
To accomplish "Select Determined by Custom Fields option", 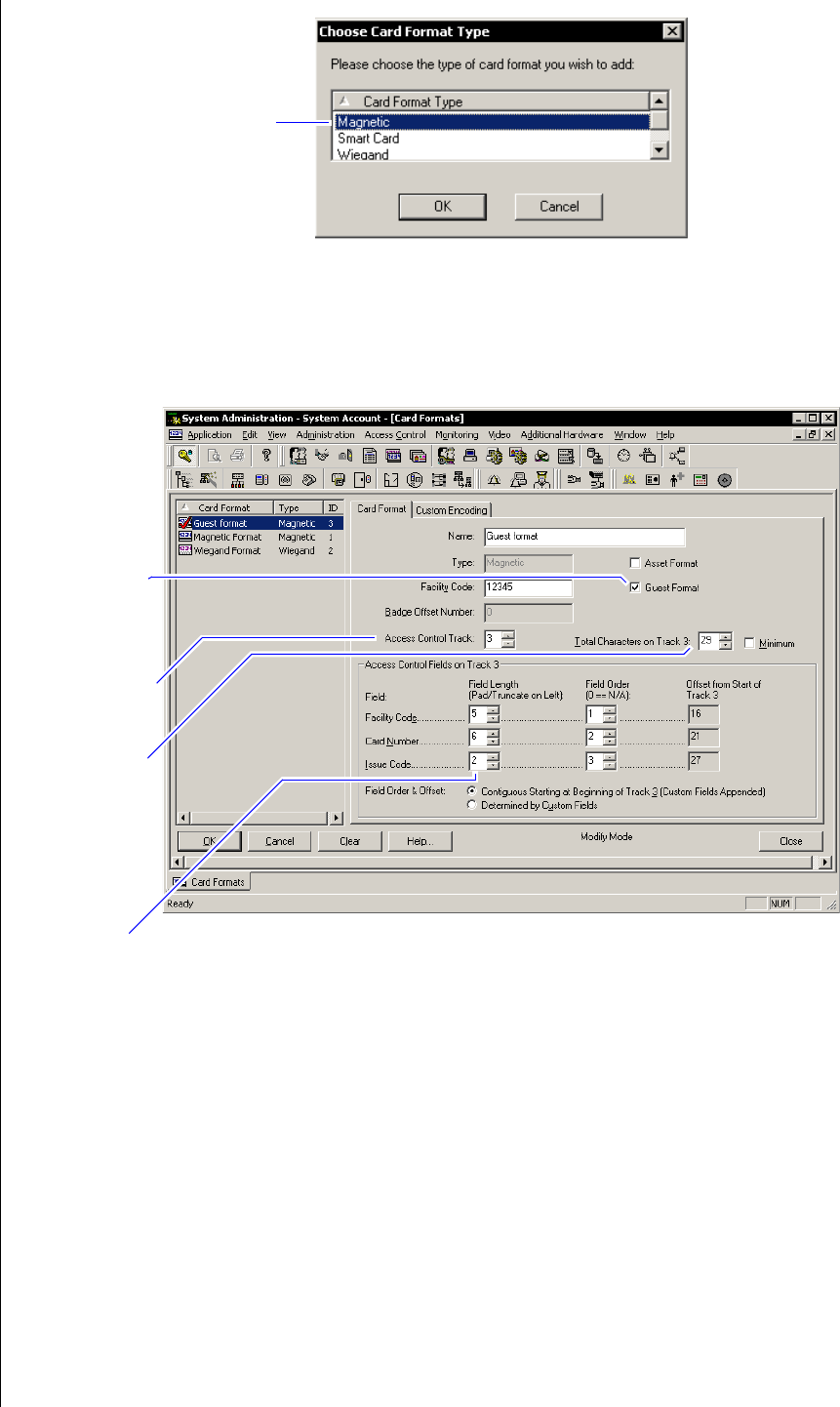I will coord(472,805).
